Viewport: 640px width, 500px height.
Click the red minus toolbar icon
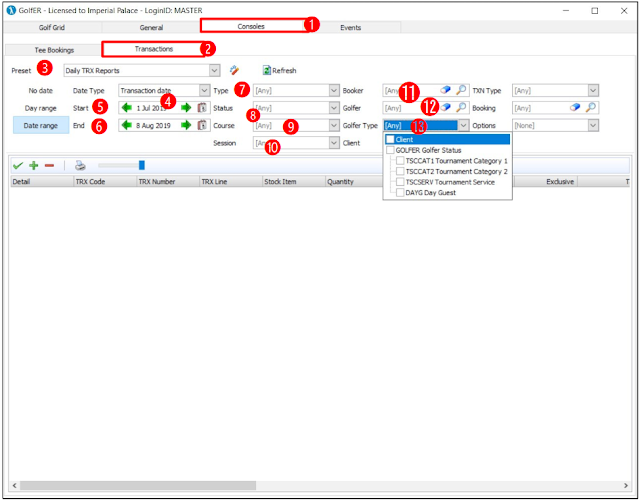[49, 165]
